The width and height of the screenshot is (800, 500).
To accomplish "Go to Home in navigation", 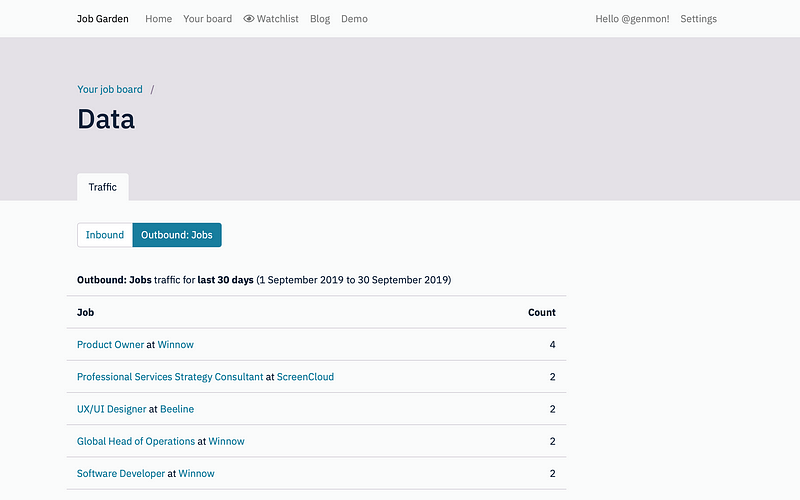I will [159, 19].
